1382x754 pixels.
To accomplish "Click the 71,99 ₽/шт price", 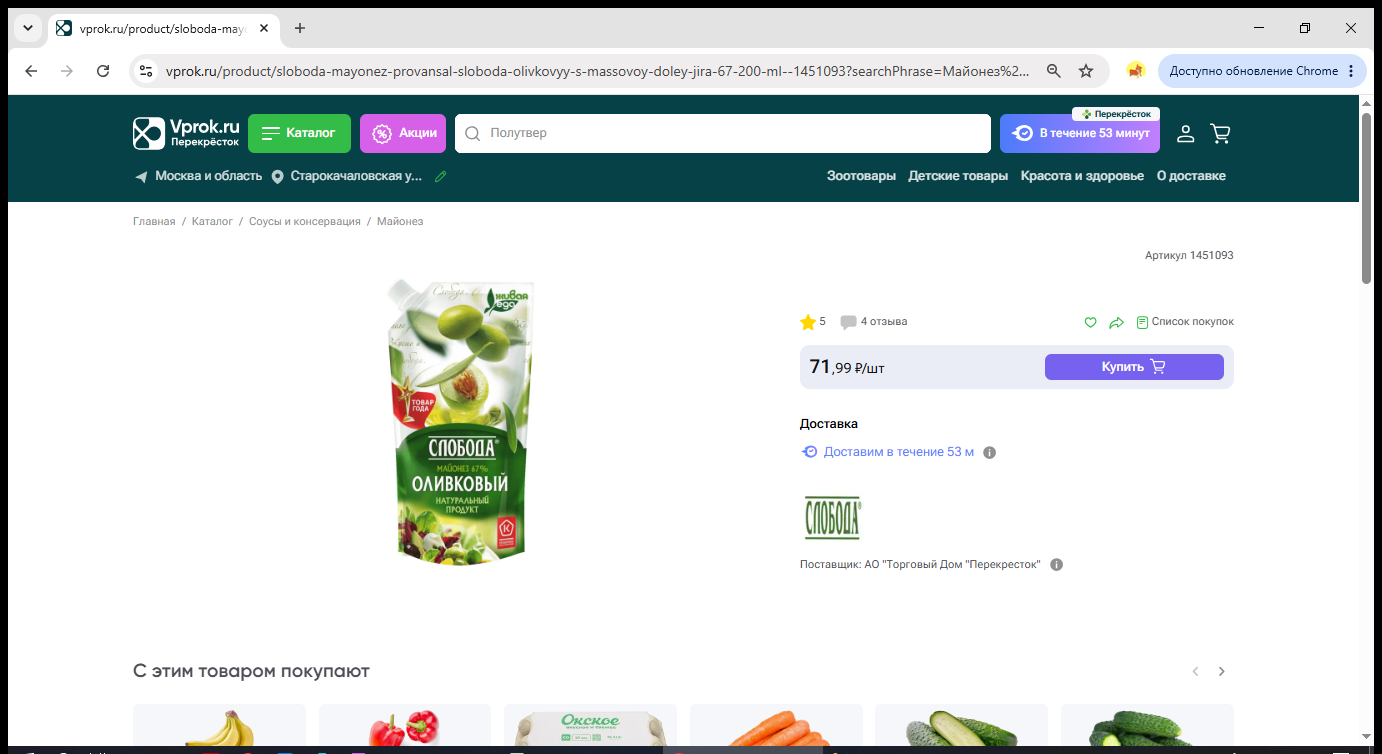I will point(847,367).
